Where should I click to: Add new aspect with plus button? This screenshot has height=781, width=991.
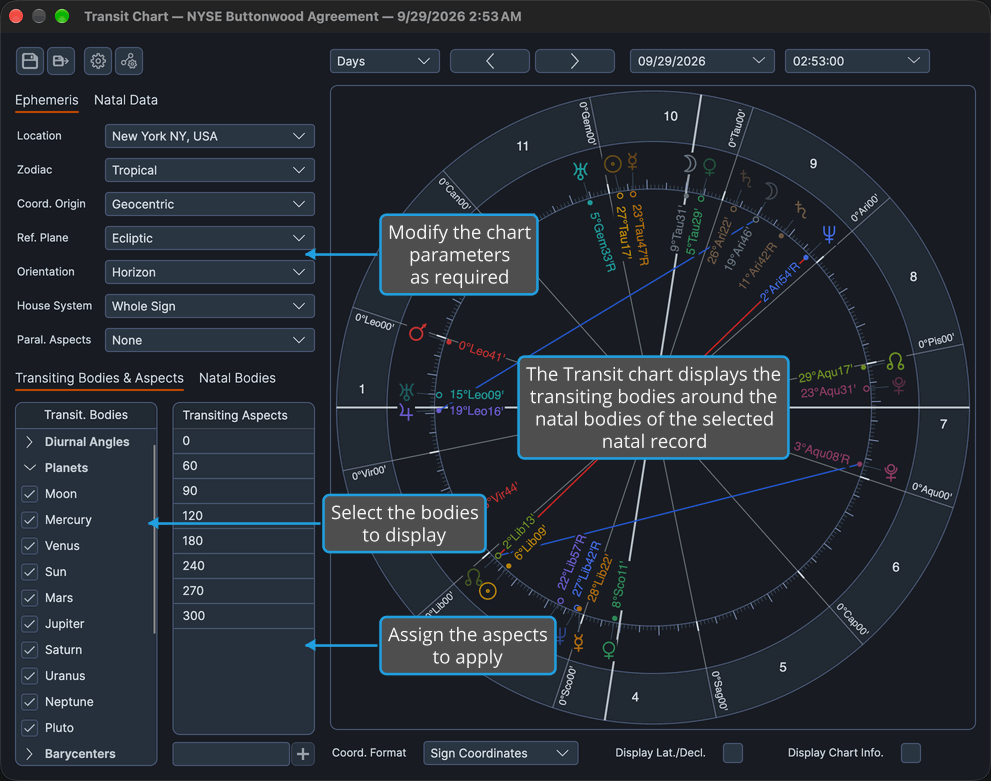[x=303, y=754]
